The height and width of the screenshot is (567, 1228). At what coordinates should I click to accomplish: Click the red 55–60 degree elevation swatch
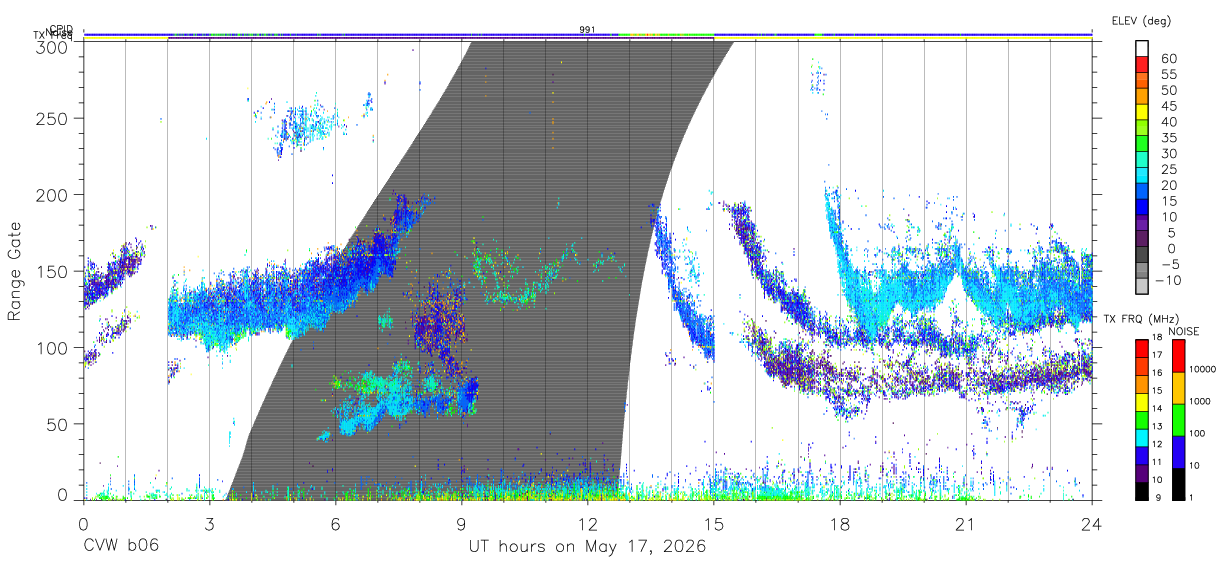click(1142, 67)
